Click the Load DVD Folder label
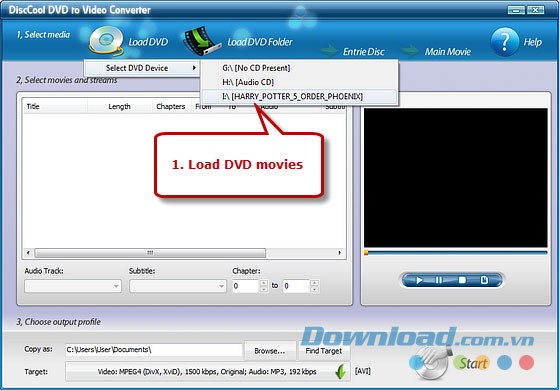The height and width of the screenshot is (390, 559). pyautogui.click(x=260, y=42)
